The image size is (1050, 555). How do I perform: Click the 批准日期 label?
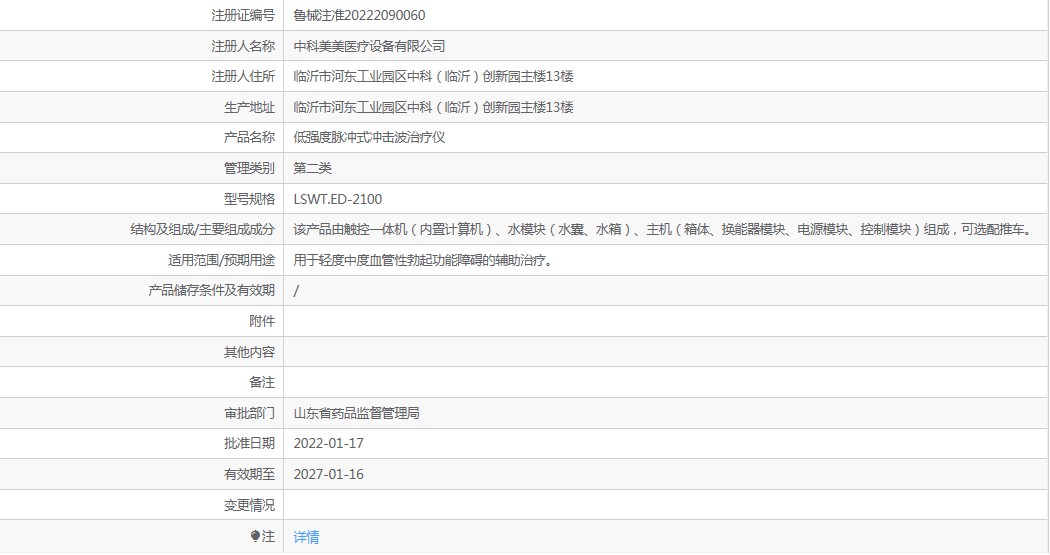click(x=249, y=443)
